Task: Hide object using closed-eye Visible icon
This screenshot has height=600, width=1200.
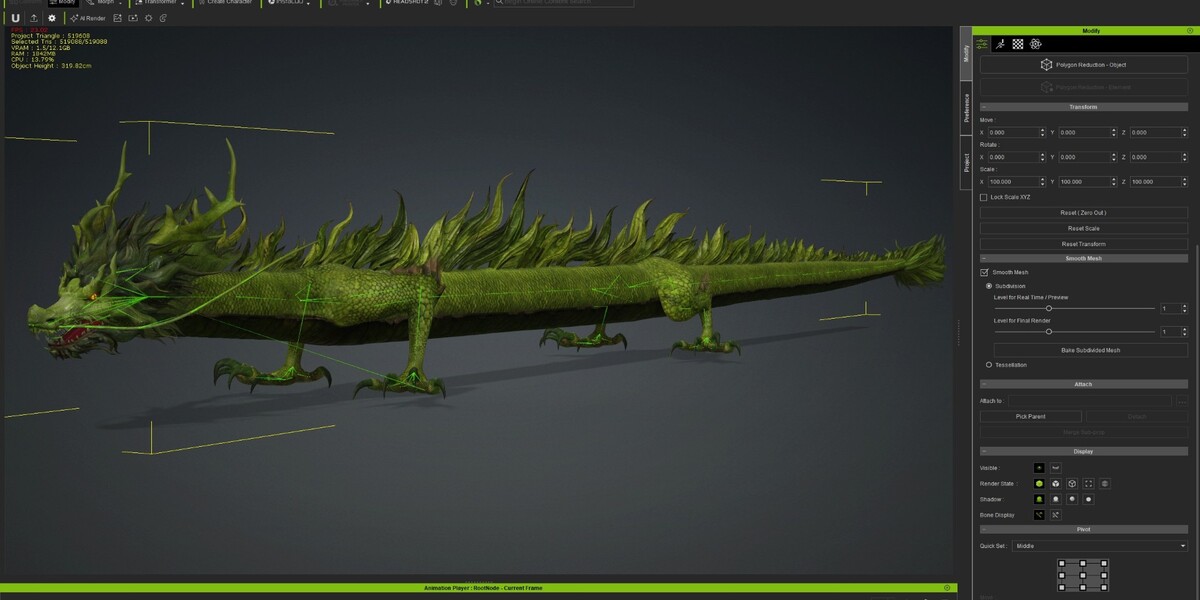Action: tap(1056, 467)
